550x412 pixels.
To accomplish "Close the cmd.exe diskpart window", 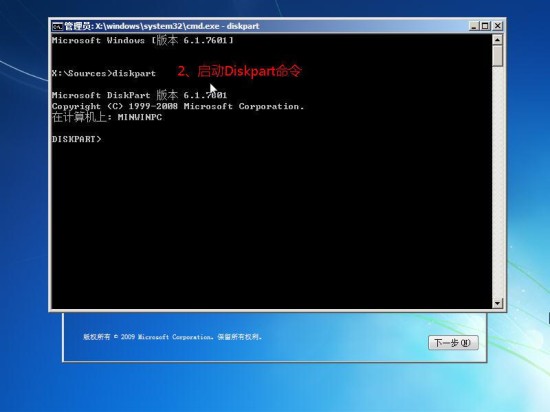I will tap(497, 26).
